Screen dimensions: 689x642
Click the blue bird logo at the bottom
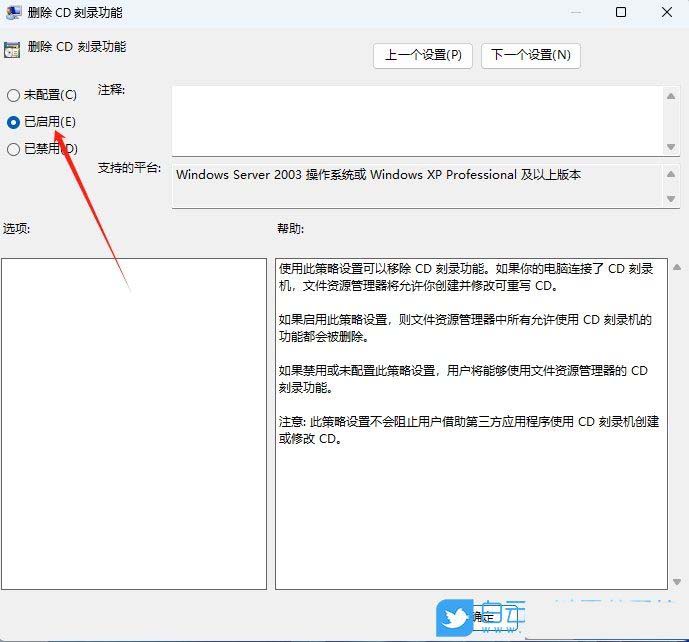(456, 618)
